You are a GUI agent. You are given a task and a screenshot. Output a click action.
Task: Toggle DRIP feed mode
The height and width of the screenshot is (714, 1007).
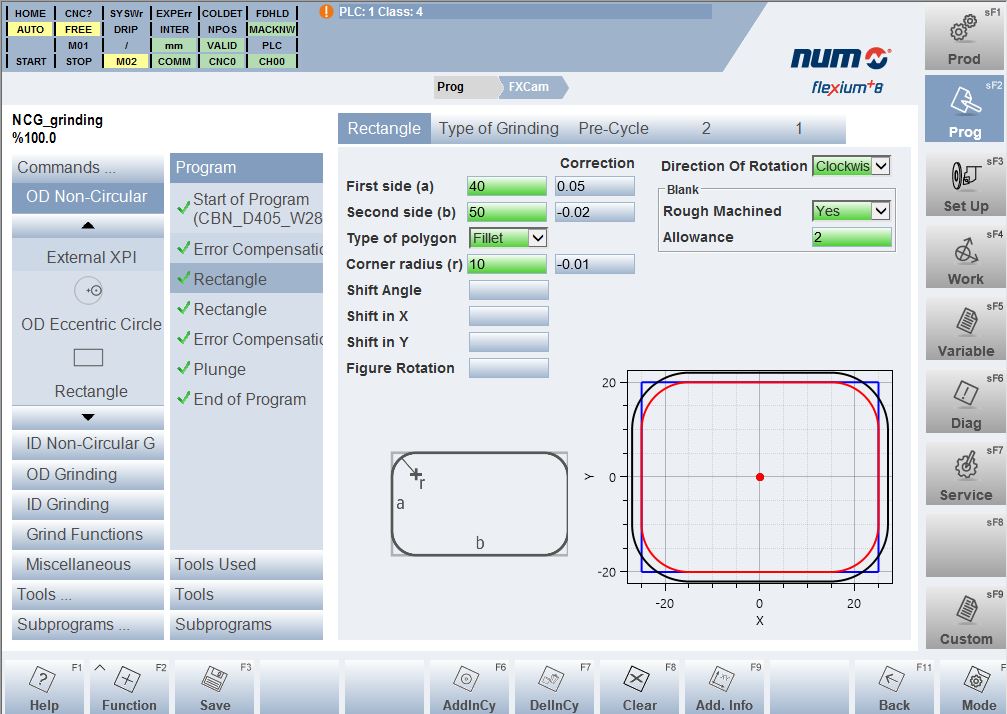point(125,29)
